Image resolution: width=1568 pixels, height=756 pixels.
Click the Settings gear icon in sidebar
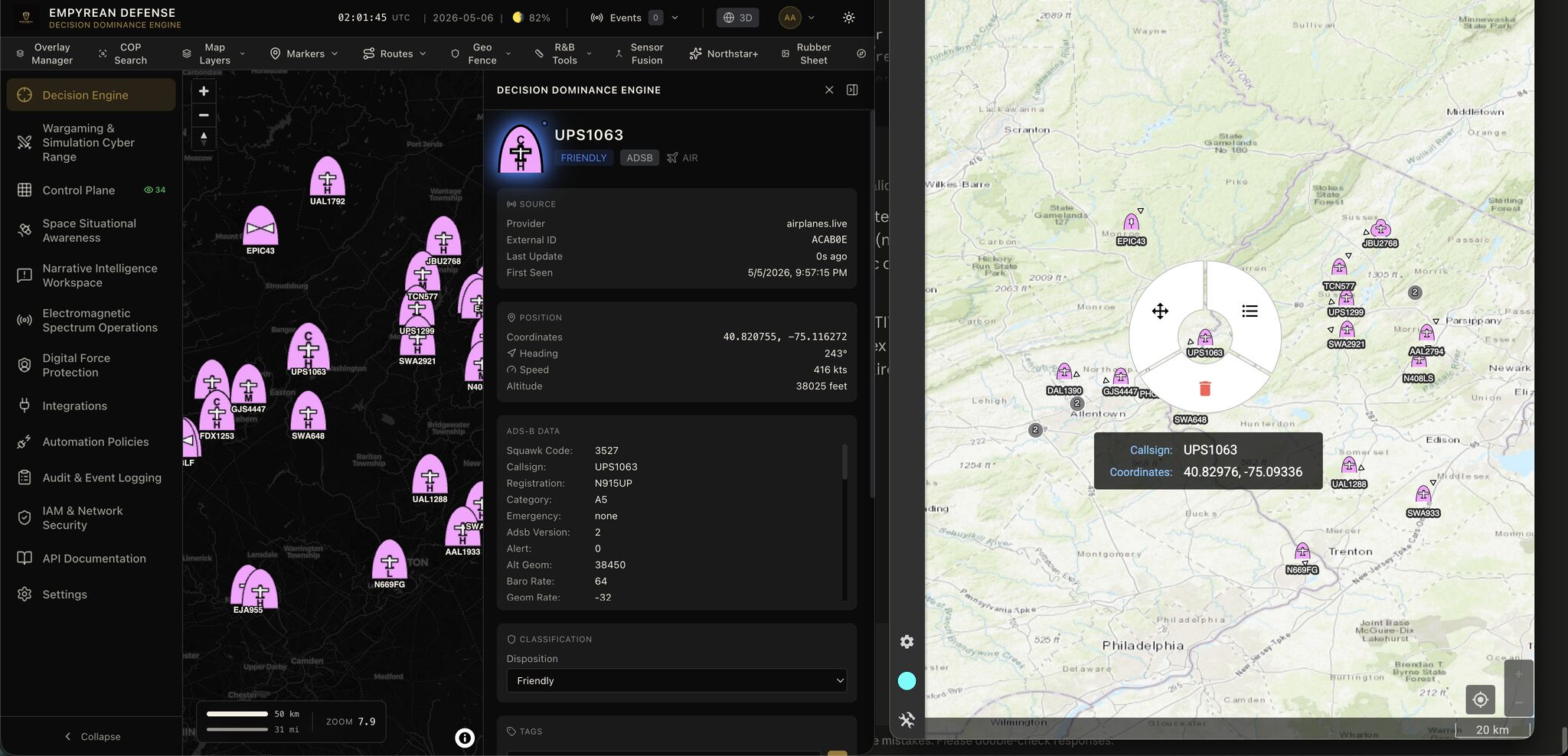(x=24, y=595)
